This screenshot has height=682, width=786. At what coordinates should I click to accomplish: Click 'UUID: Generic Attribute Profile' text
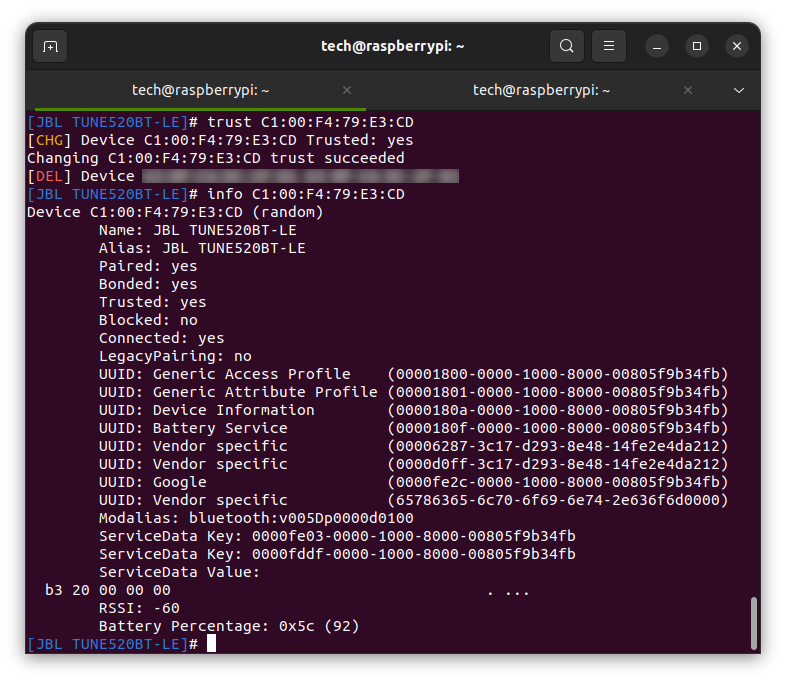coord(238,392)
